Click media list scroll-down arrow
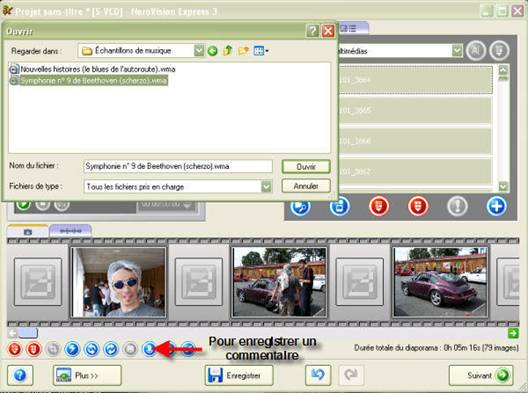528x393 pixels. point(503,186)
